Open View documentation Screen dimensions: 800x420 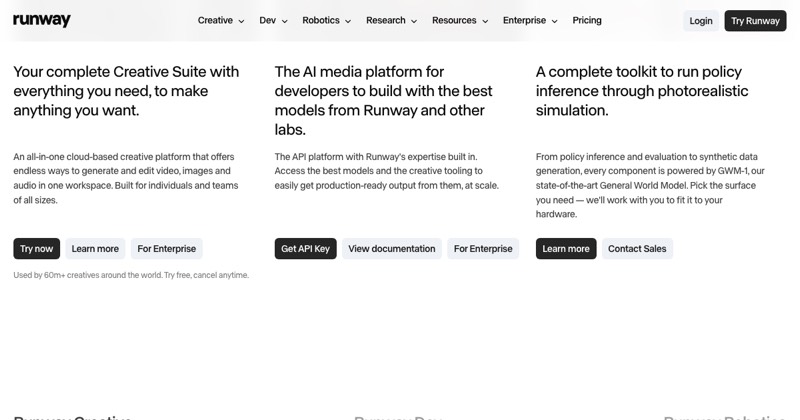[392, 249]
